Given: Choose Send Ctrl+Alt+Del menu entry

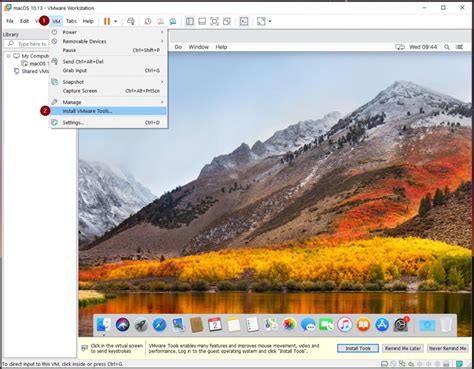Looking at the screenshot, I should (x=108, y=62).
